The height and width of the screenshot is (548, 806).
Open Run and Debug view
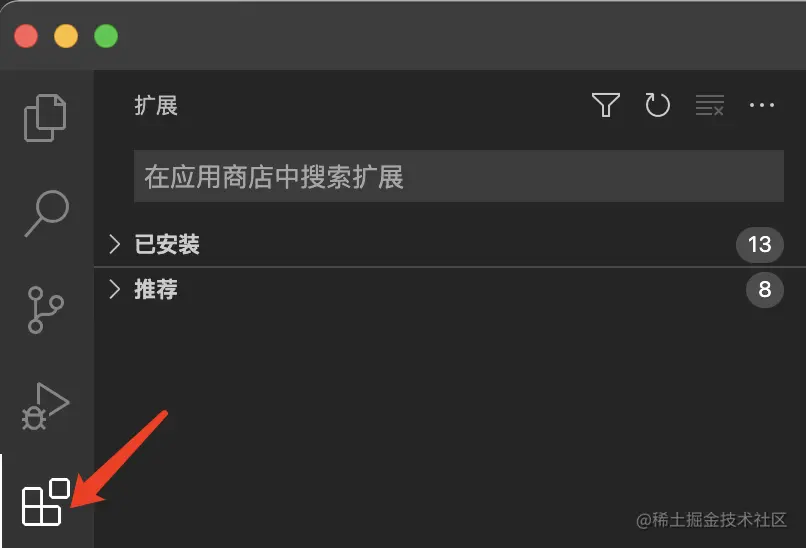coord(45,406)
